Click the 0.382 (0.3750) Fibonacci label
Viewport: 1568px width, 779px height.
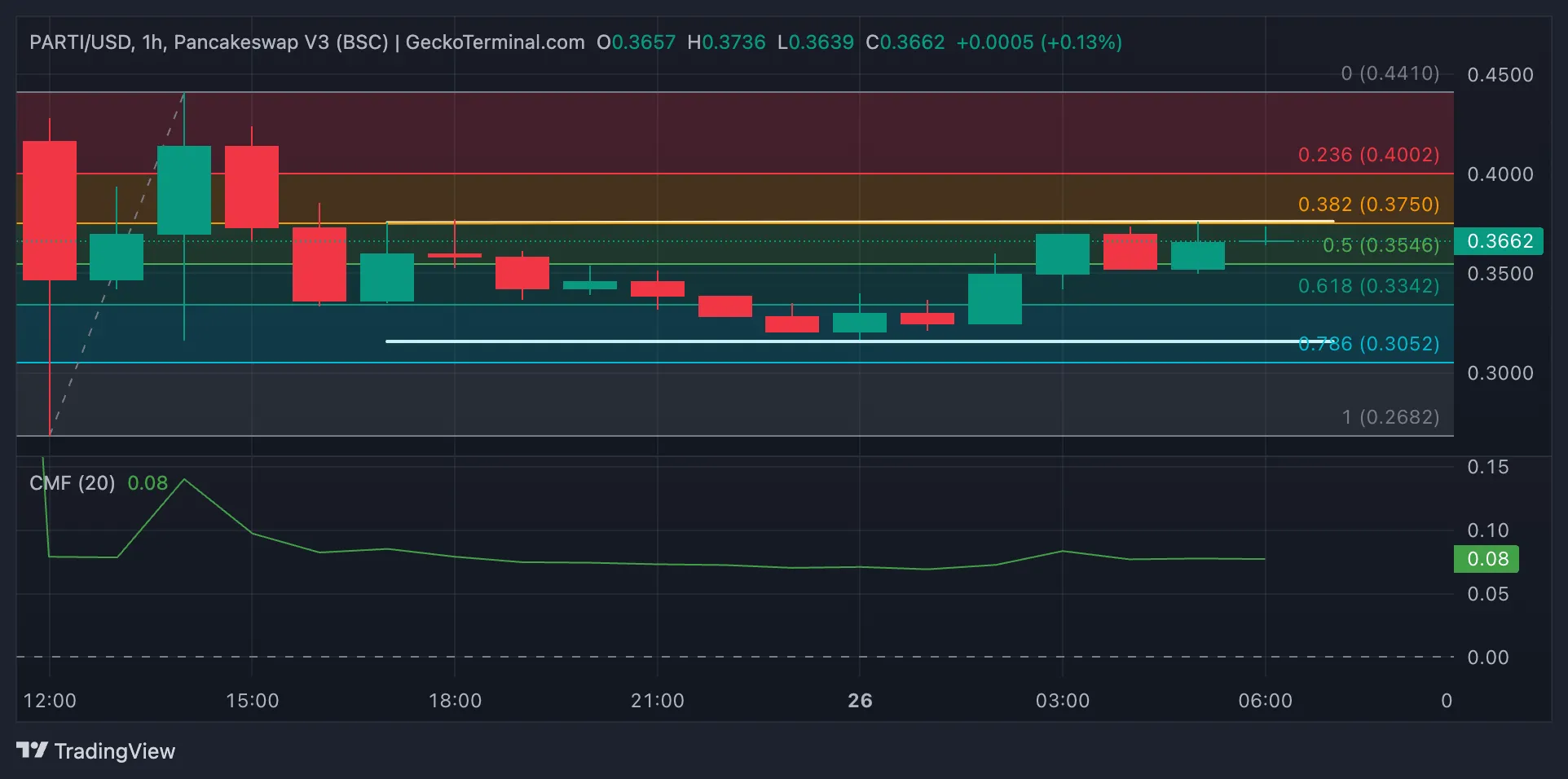pyautogui.click(x=1368, y=205)
